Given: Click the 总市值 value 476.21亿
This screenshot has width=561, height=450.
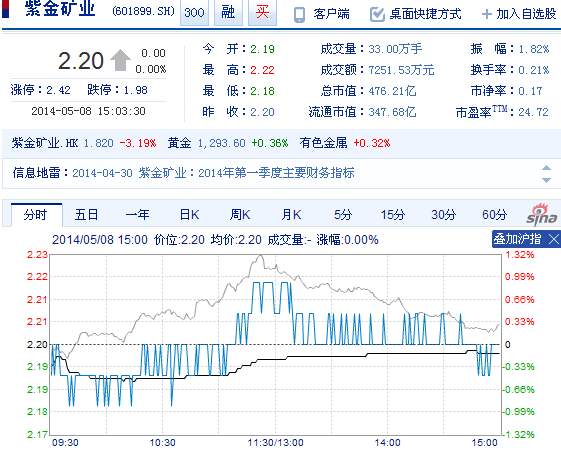Looking at the screenshot, I should pos(392,91).
